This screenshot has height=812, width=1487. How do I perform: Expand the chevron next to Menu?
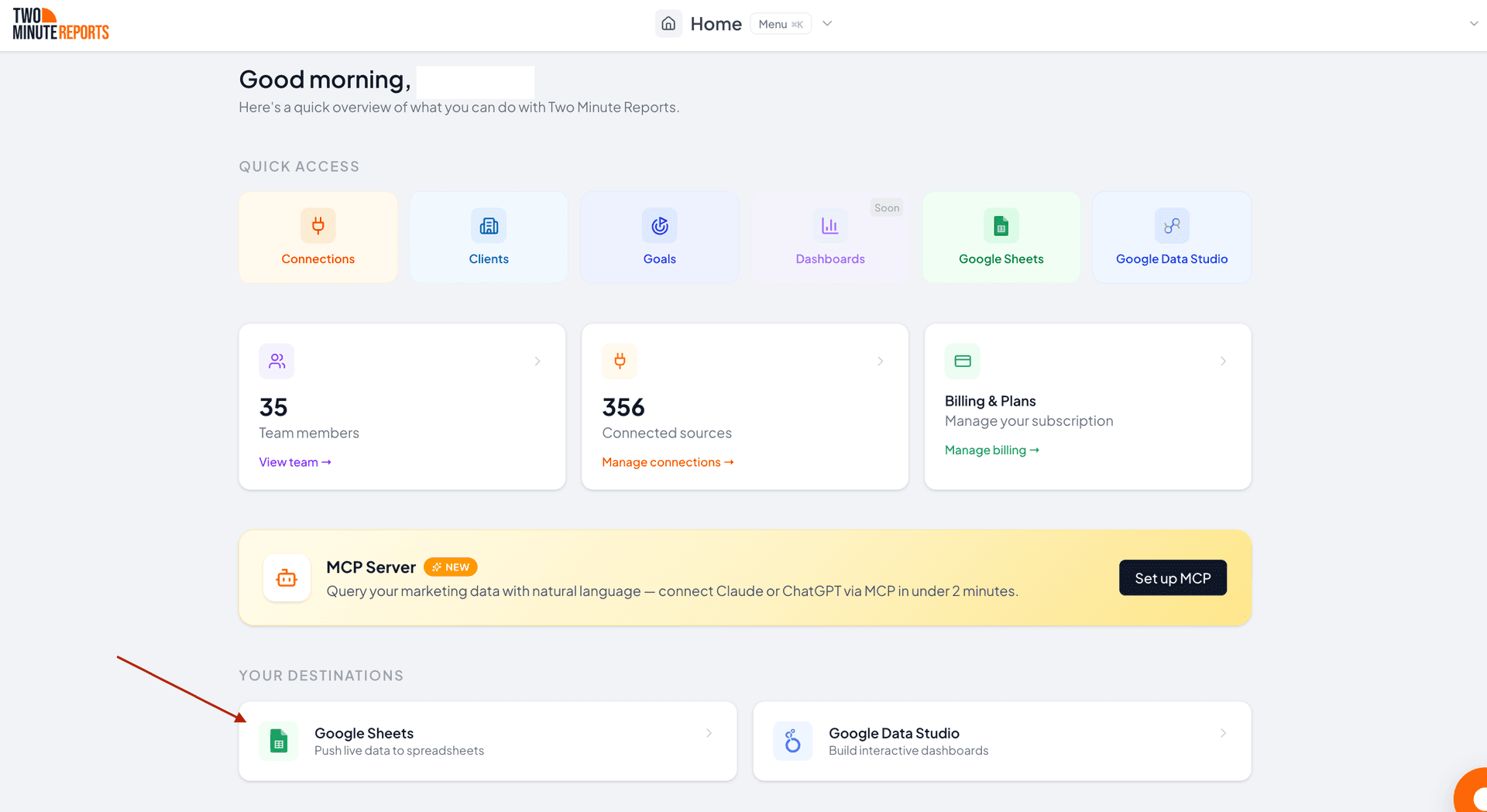pyautogui.click(x=827, y=24)
